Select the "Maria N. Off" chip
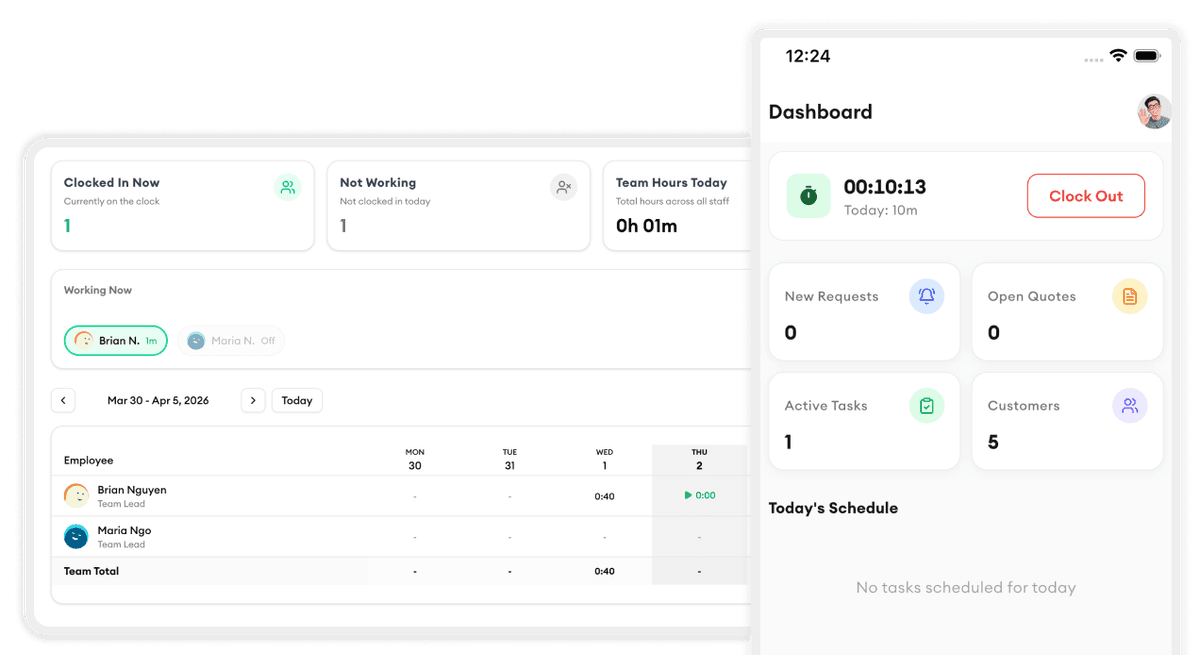 [x=232, y=340]
